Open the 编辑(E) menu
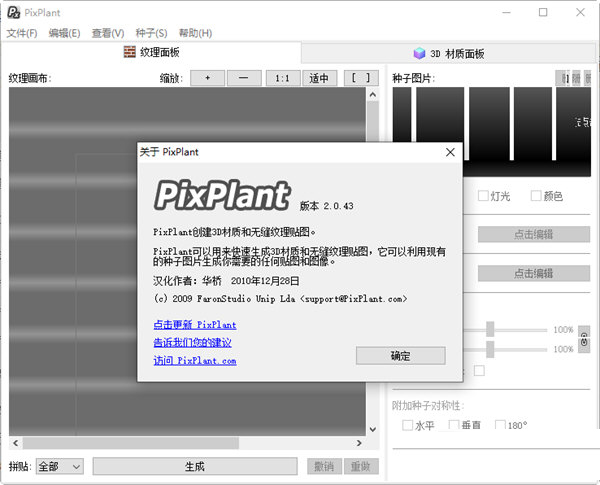600x485 pixels. 64,33
